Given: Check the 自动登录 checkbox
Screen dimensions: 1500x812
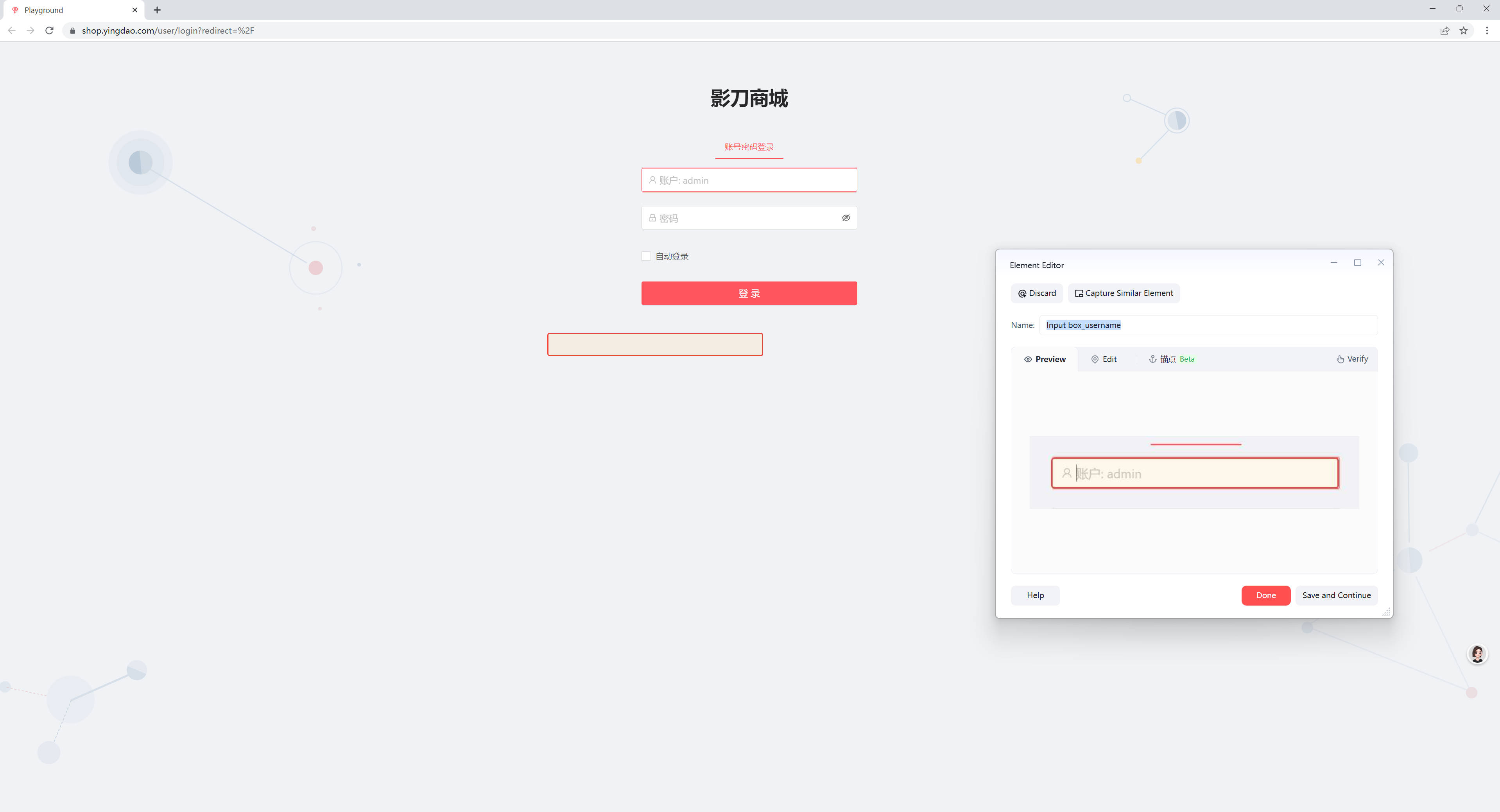Looking at the screenshot, I should [646, 256].
